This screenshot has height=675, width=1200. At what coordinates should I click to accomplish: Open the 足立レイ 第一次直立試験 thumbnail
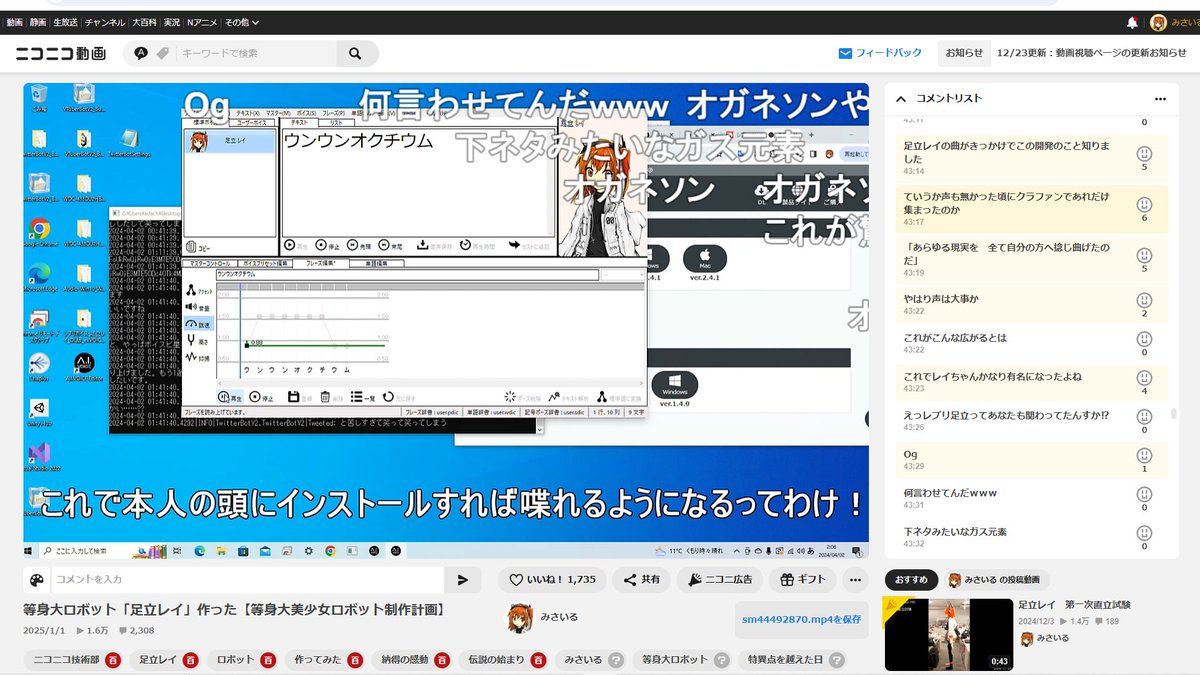948,634
